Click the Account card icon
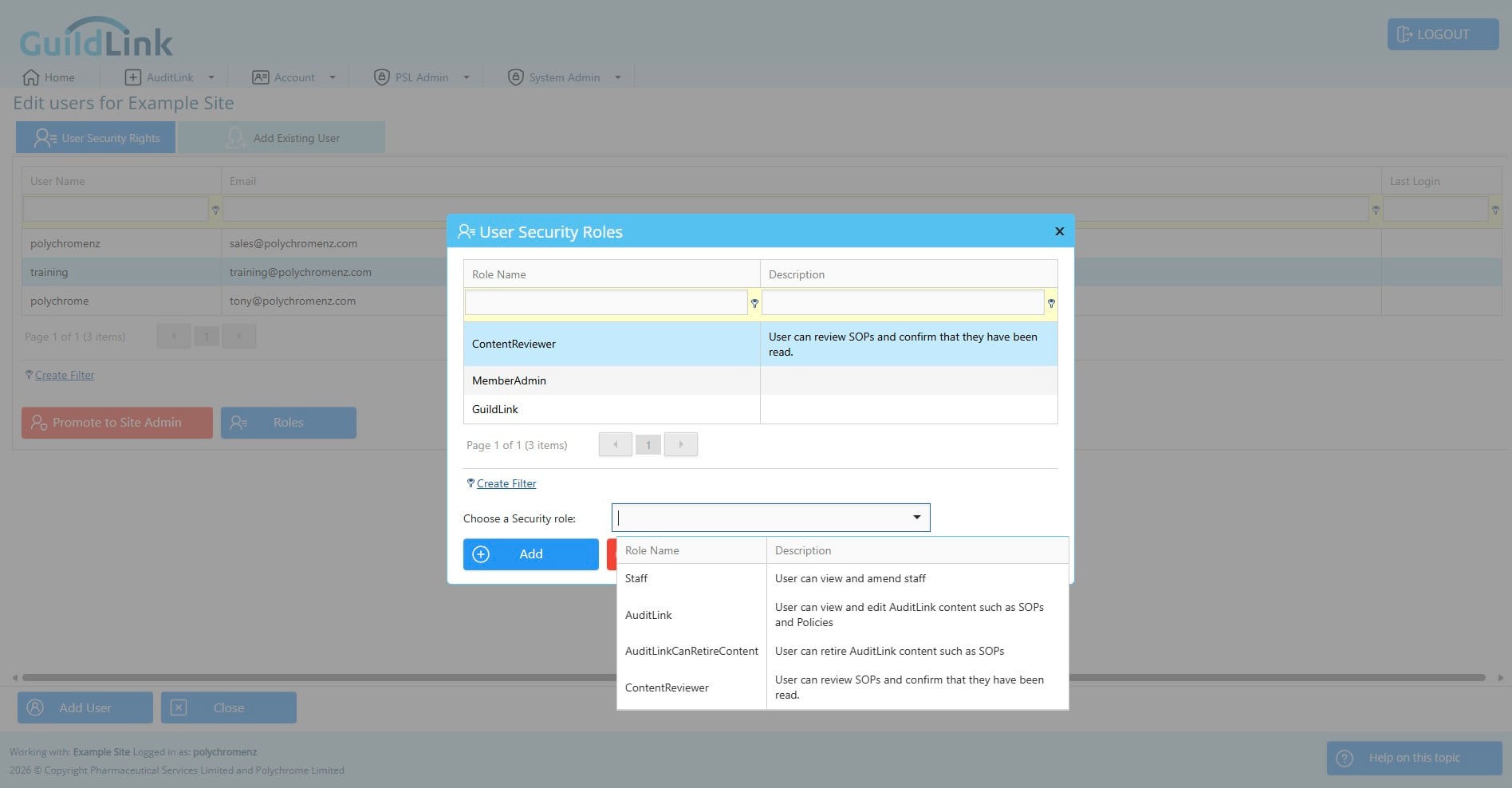The height and width of the screenshot is (788, 1512). pyautogui.click(x=260, y=77)
